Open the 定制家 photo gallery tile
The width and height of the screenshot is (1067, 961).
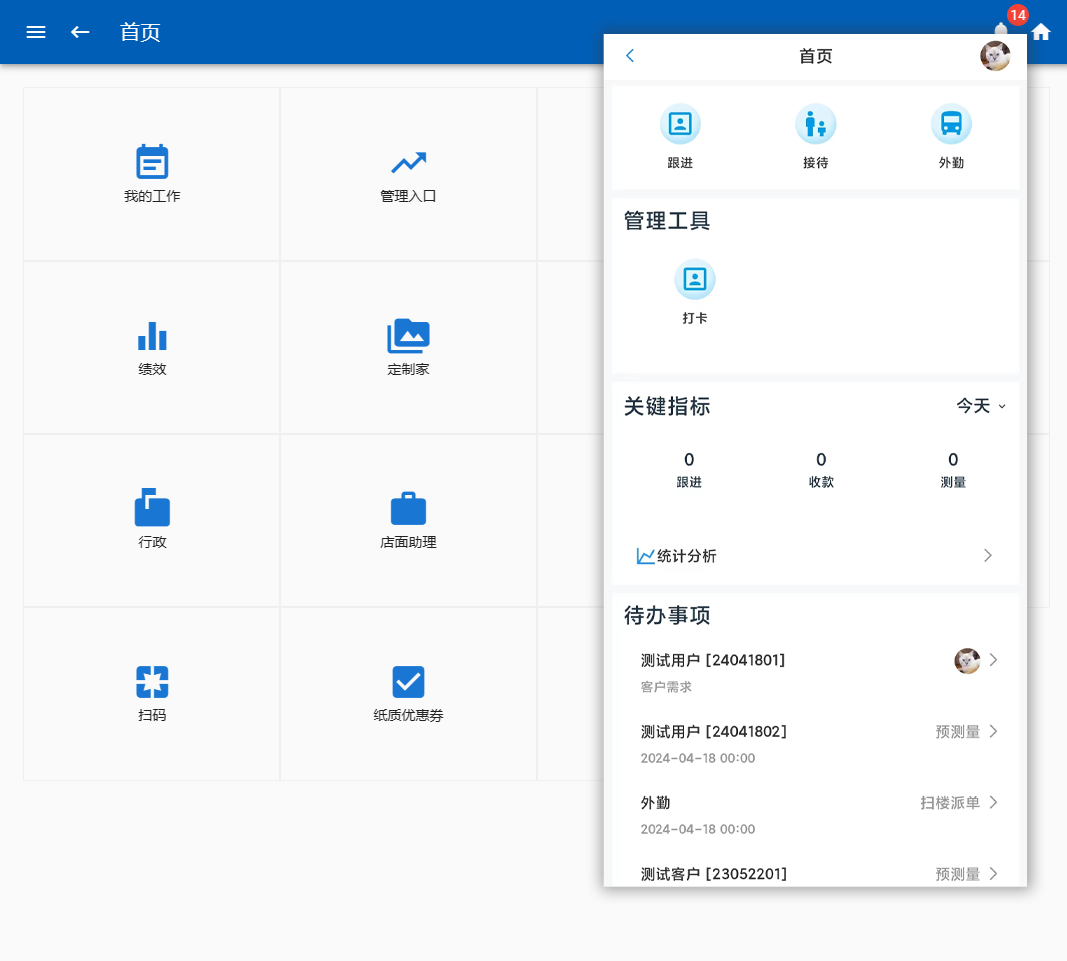408,346
